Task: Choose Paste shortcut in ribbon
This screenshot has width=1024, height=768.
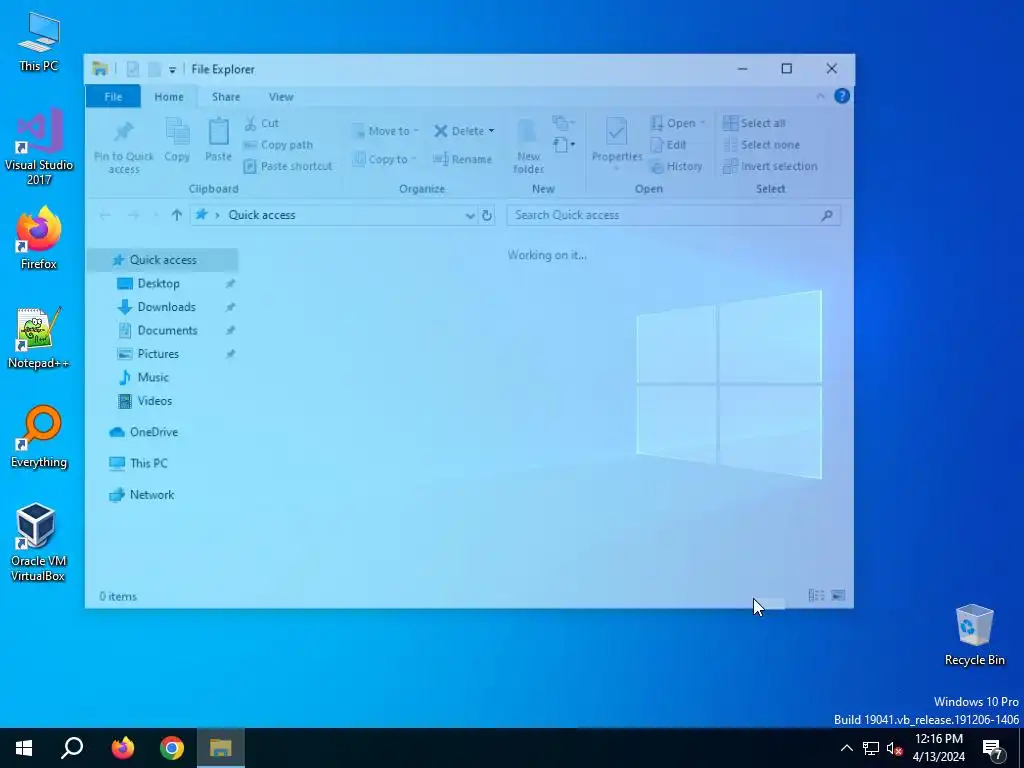Action: coord(288,166)
